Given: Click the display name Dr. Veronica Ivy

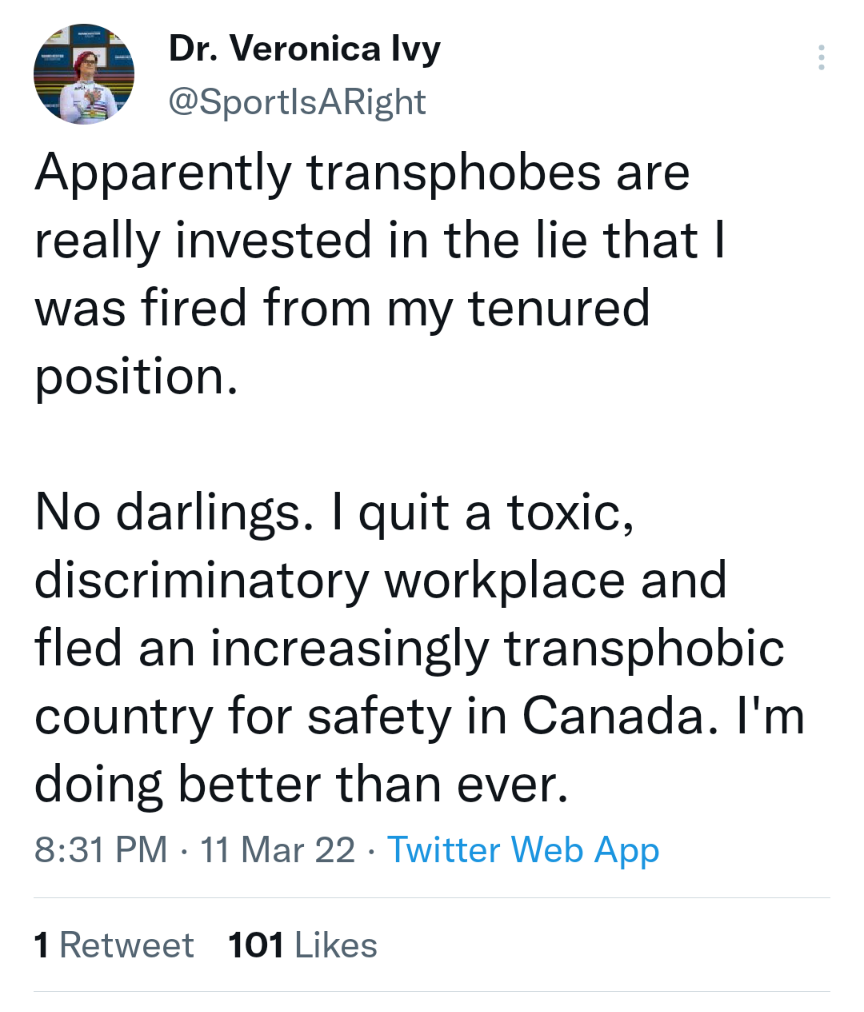Looking at the screenshot, I should (x=305, y=49).
